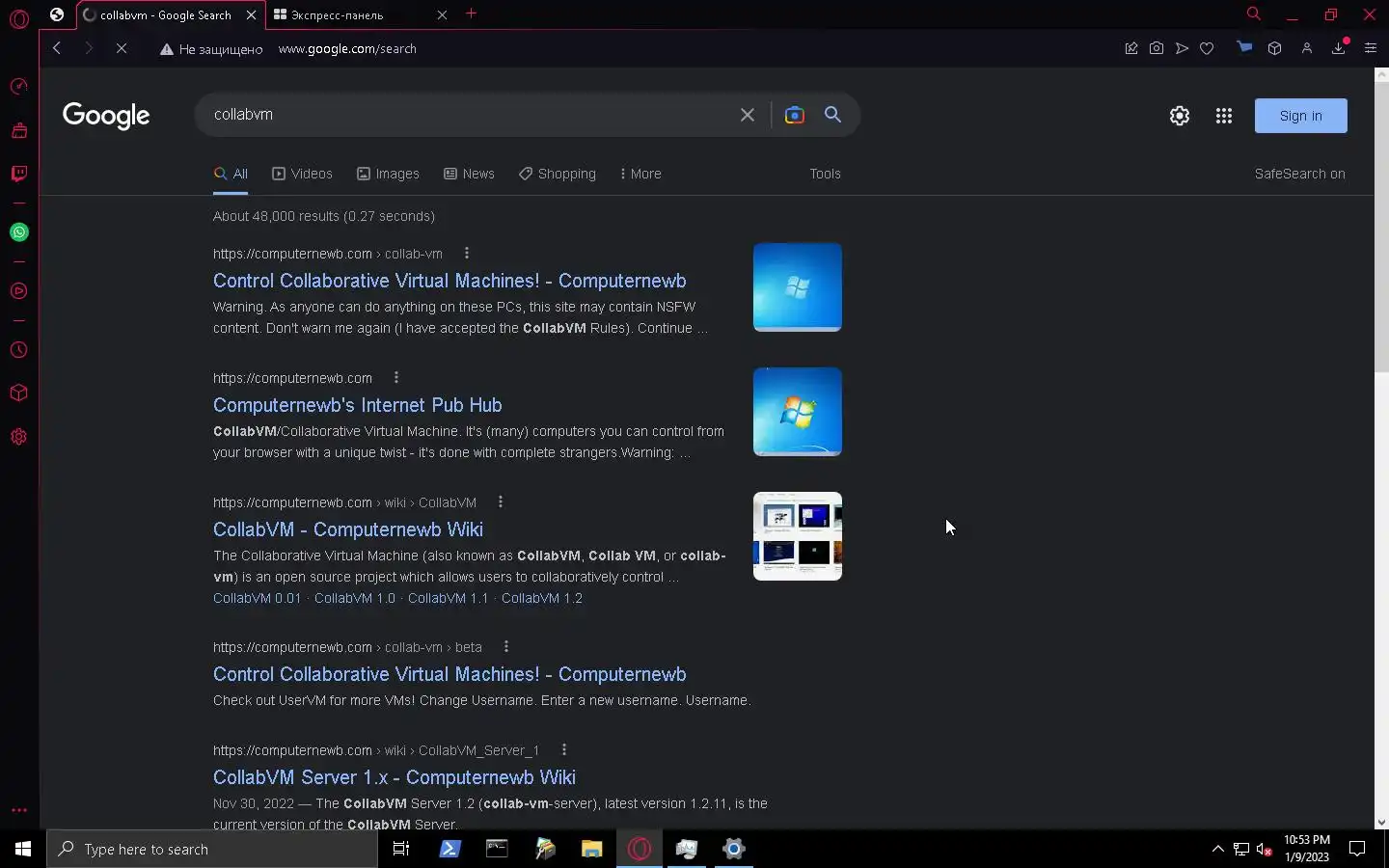The width and height of the screenshot is (1389, 868).
Task: Open PowerShell from the taskbar
Action: (450, 849)
